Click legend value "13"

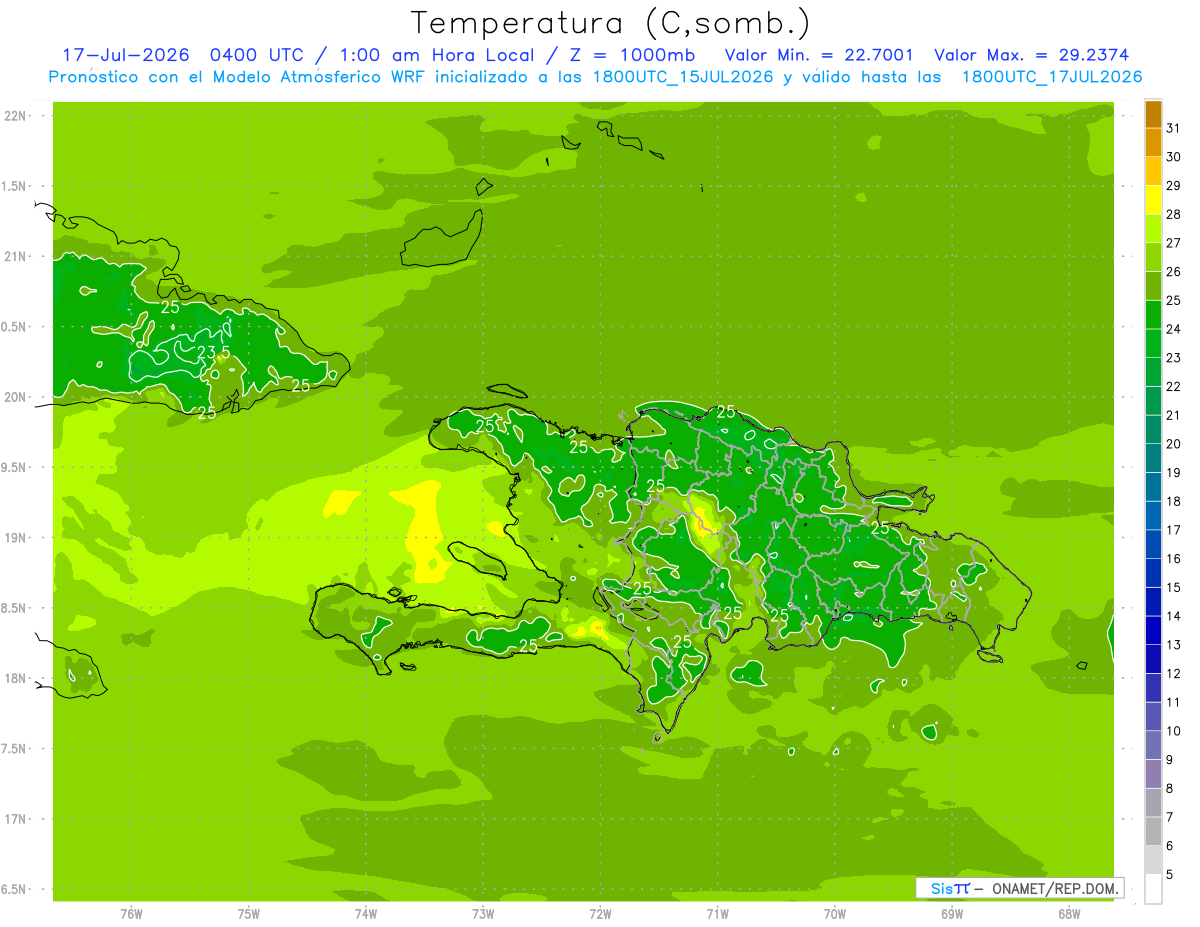pos(1174,645)
